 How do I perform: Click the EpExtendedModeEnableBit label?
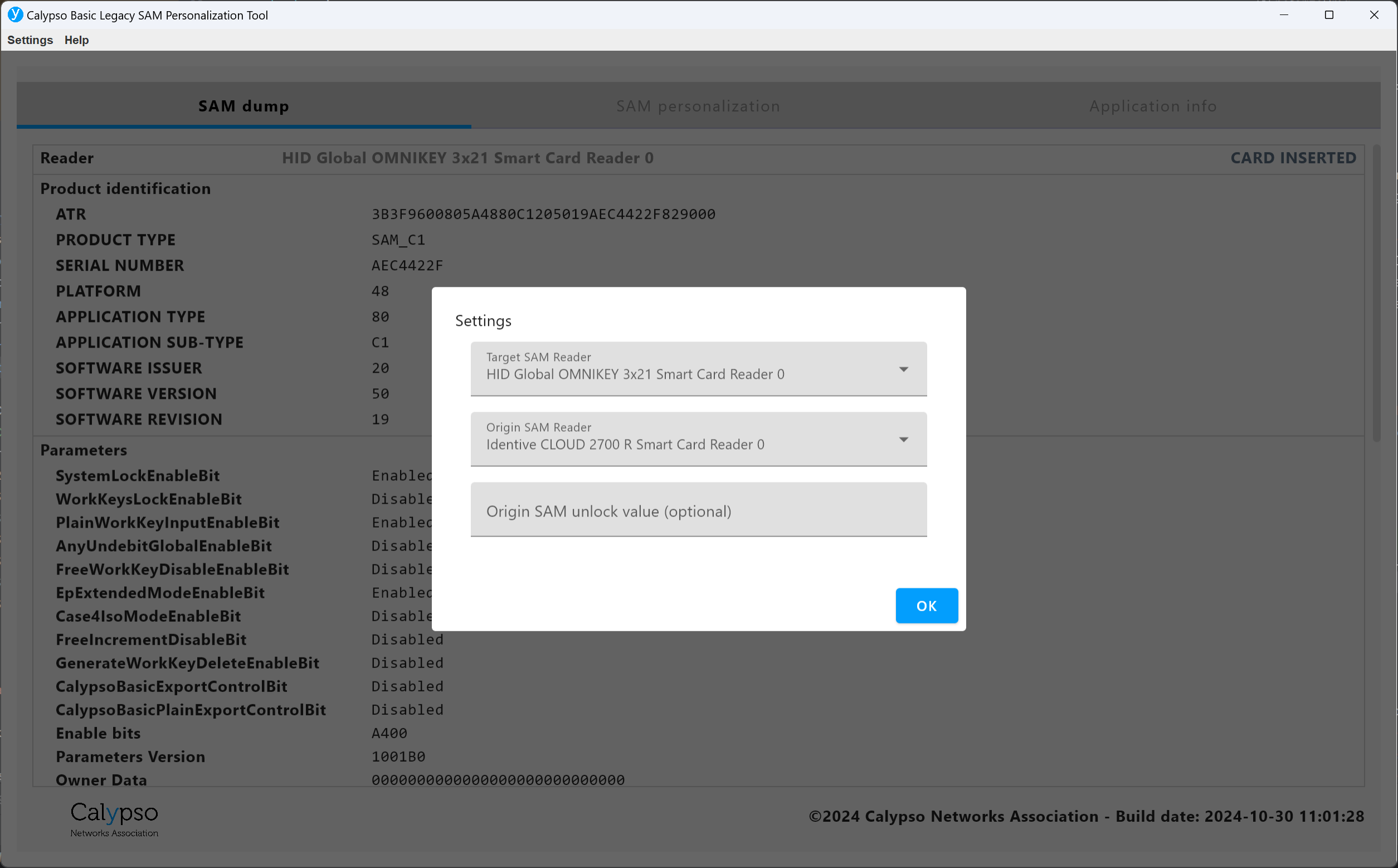tap(160, 593)
